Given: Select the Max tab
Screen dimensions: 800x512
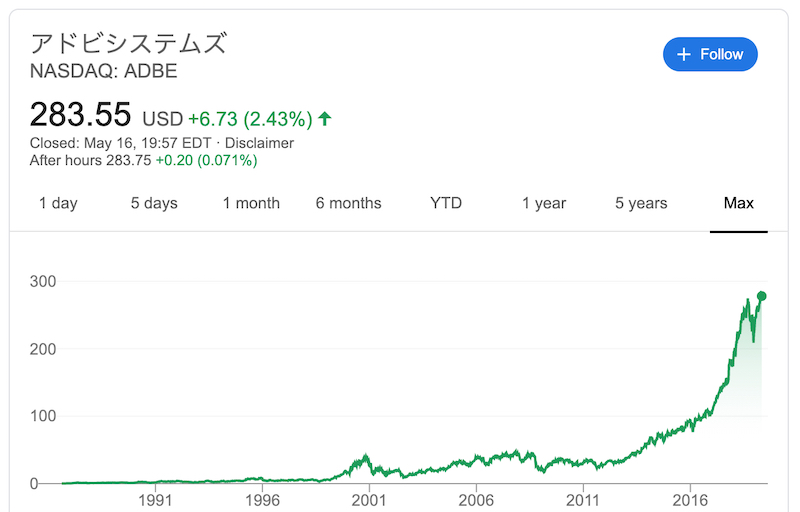Looking at the screenshot, I should 739,203.
